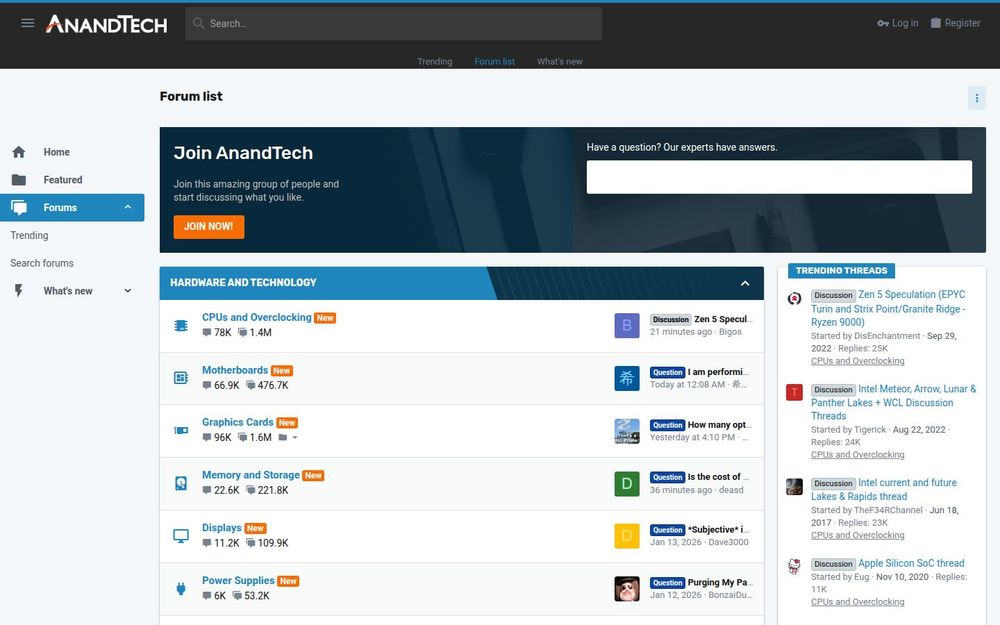
Task: Click the user avatar photo in Power Supplies row
Action: coord(627,589)
